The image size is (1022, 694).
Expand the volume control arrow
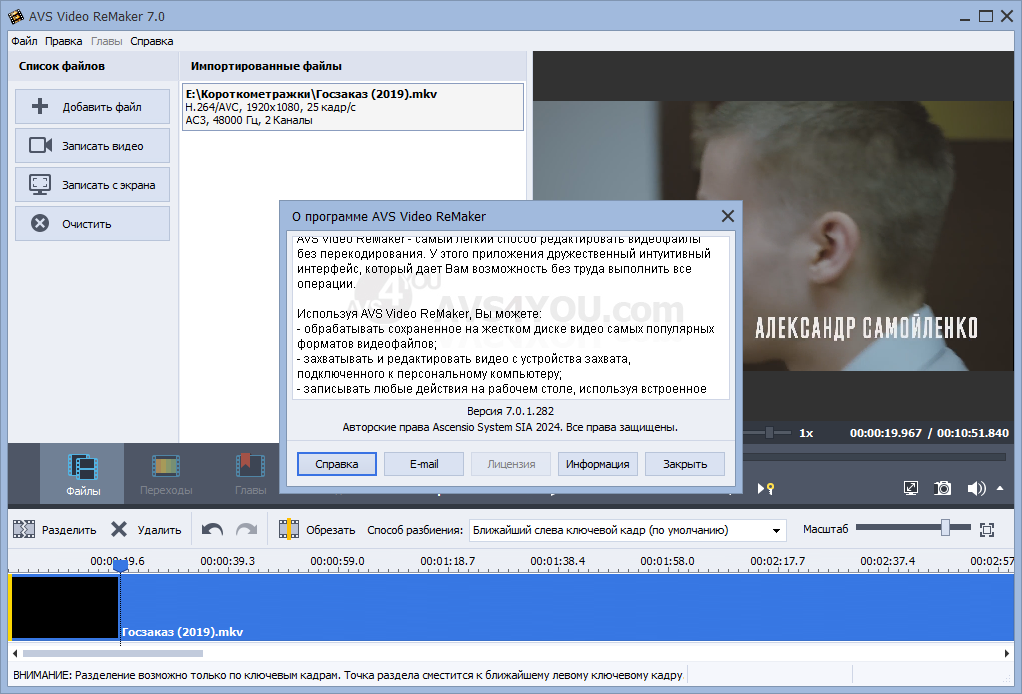(x=1000, y=487)
